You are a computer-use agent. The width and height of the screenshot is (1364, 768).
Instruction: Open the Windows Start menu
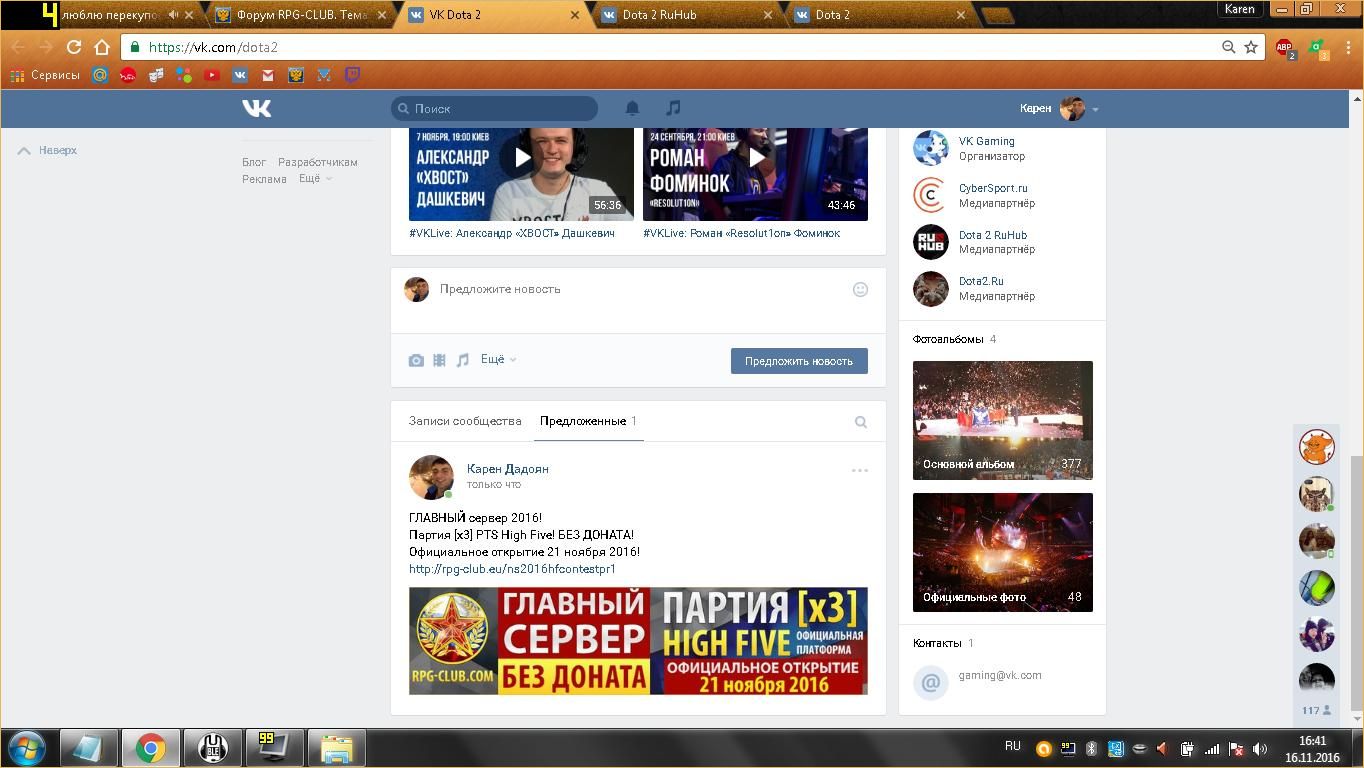(27, 748)
